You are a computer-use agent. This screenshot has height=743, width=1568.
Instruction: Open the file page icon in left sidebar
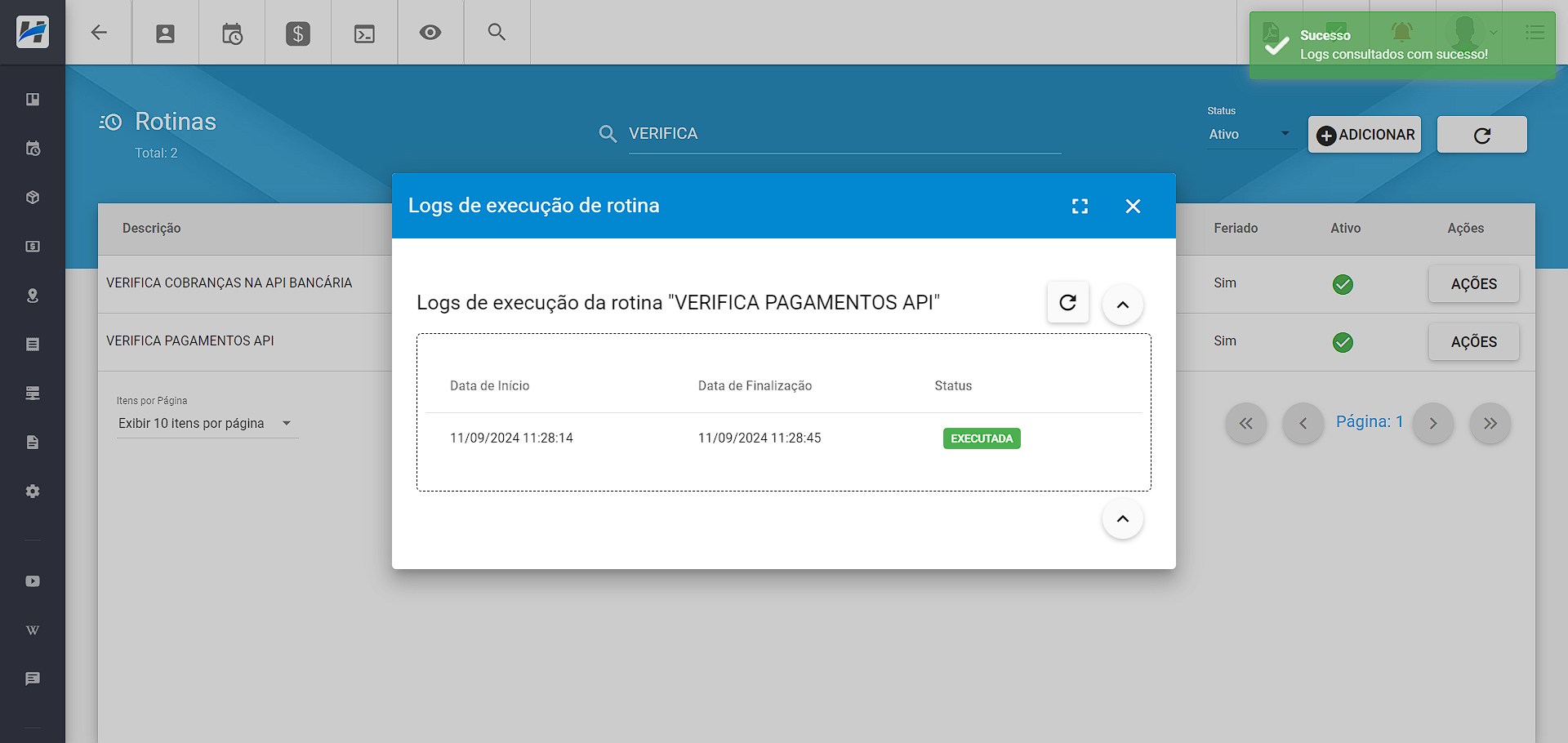tap(33, 443)
